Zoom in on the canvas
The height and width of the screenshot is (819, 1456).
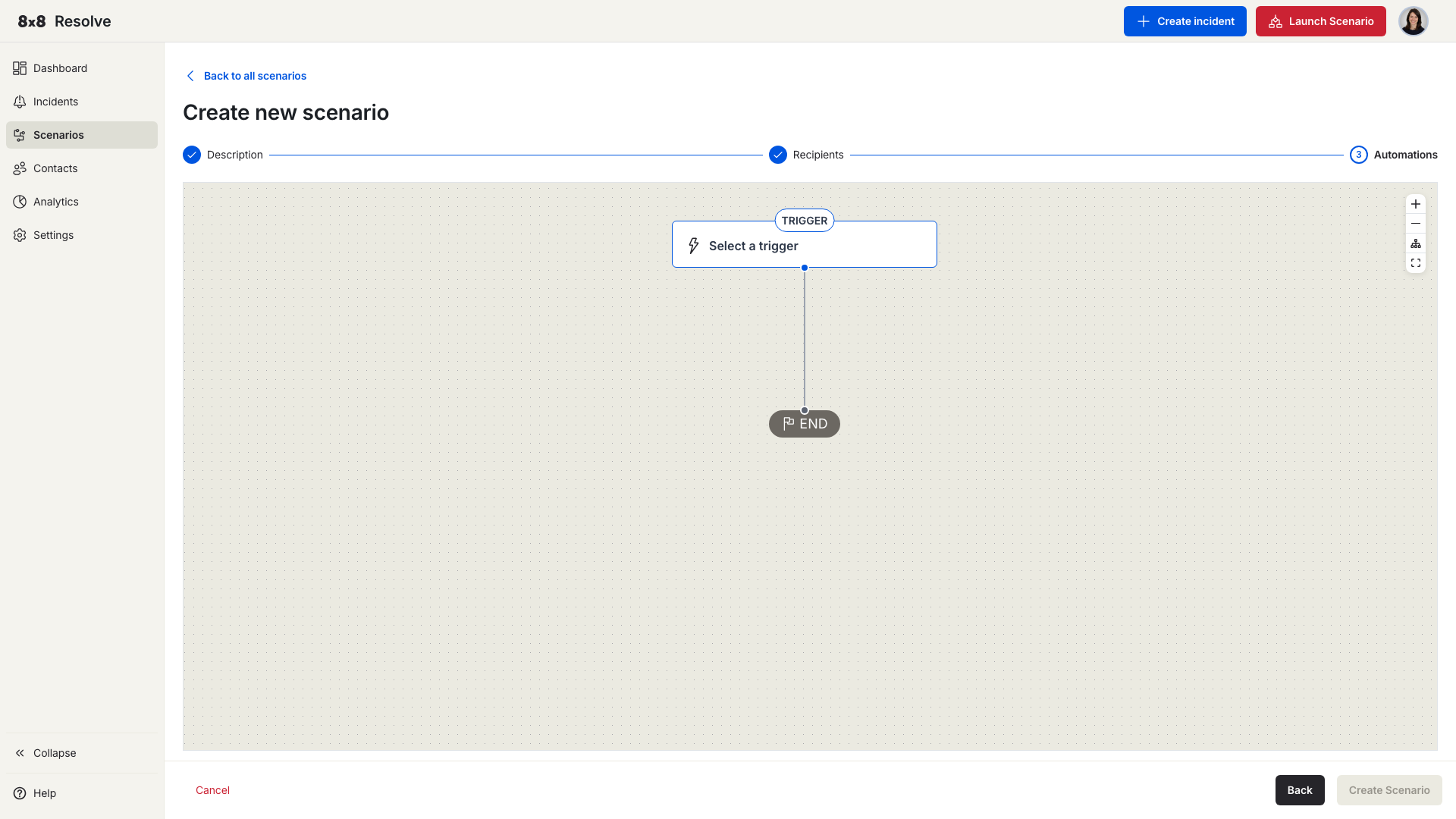point(1416,204)
